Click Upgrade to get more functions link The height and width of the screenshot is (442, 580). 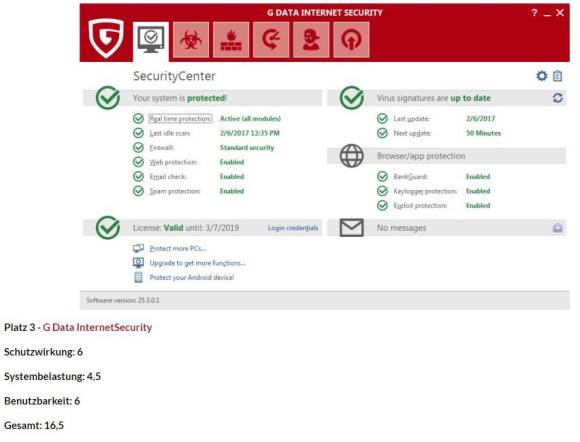coord(198,263)
